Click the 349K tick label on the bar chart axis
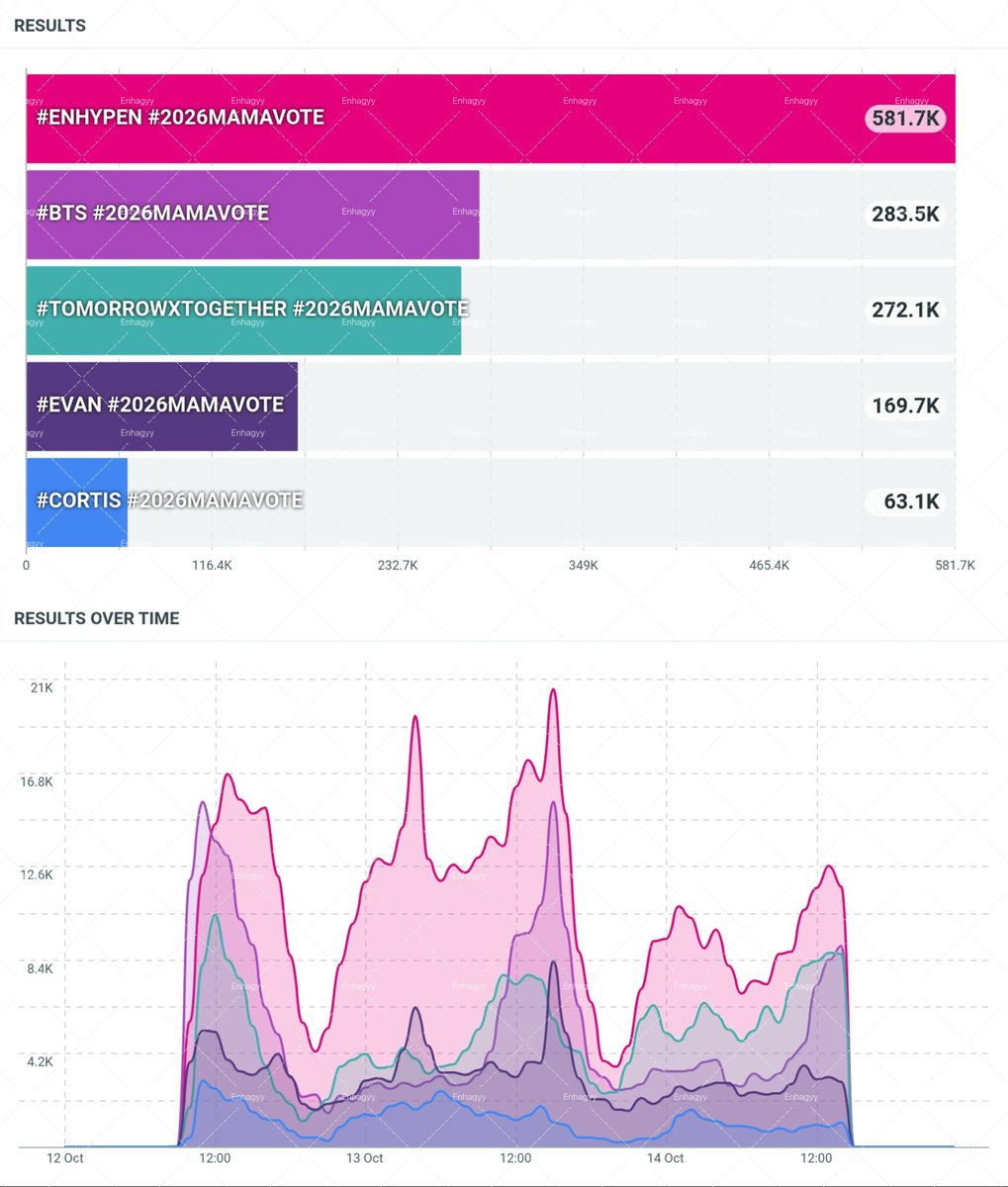This screenshot has height=1187, width=1008. [584, 566]
